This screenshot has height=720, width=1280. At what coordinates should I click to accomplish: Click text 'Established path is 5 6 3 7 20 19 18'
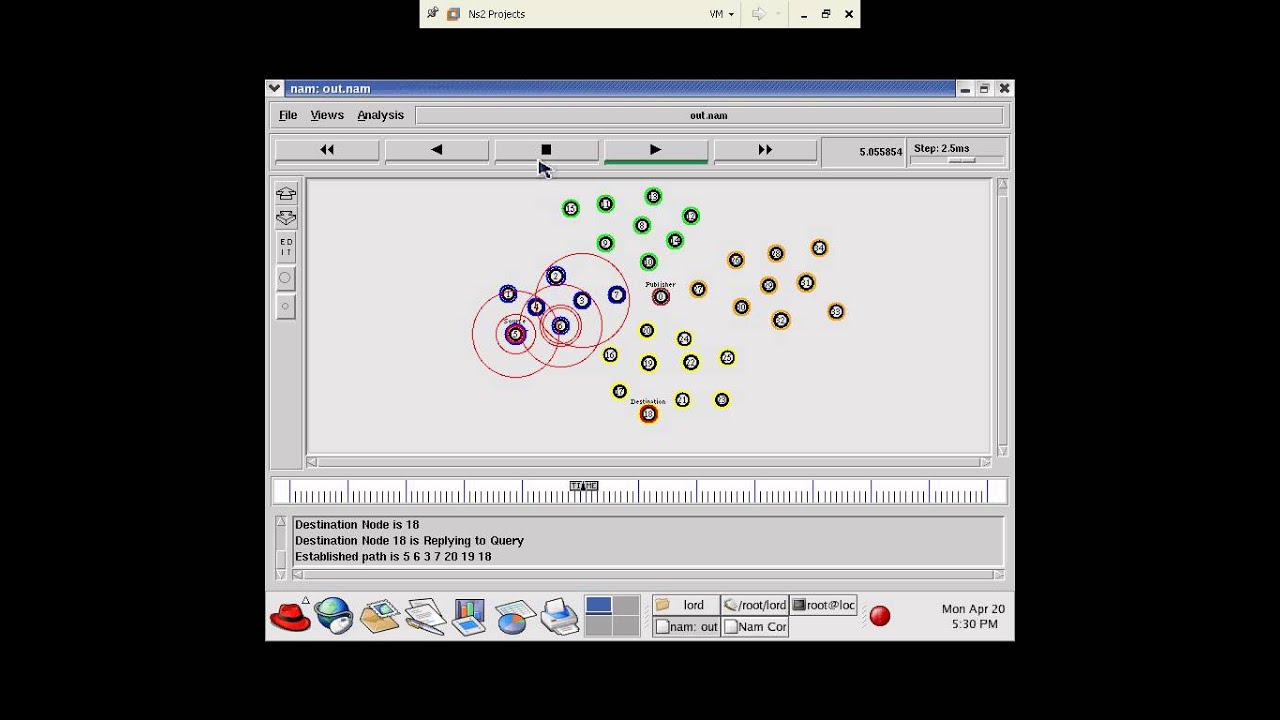point(393,557)
